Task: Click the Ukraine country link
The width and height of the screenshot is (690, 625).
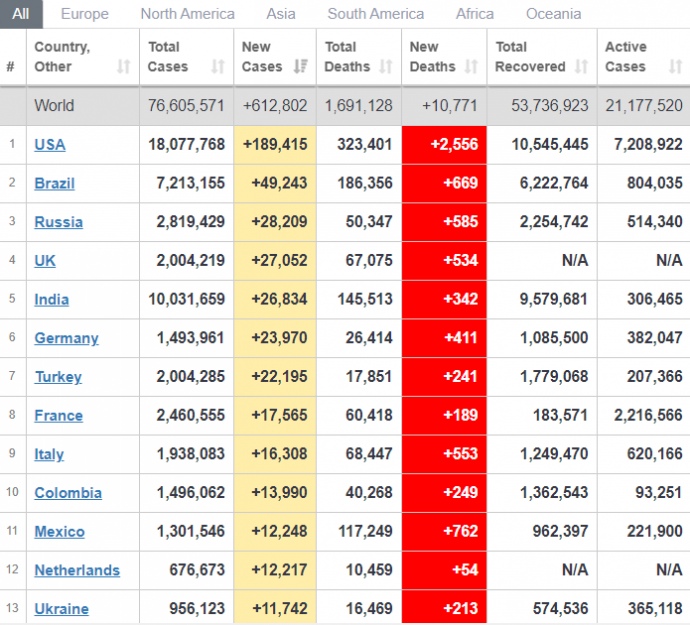Action: pyautogui.click(x=61, y=609)
